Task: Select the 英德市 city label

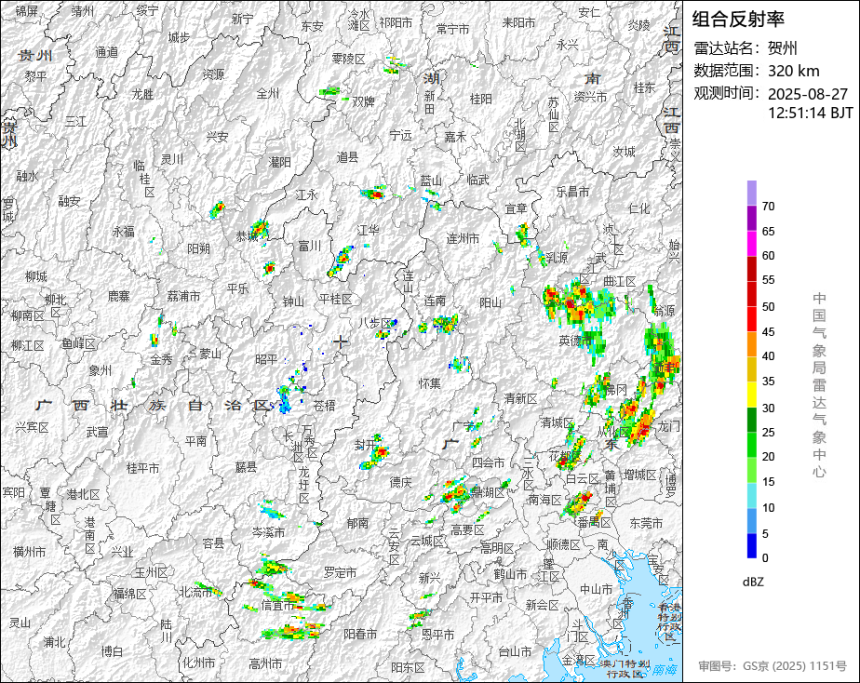Action: (575, 341)
